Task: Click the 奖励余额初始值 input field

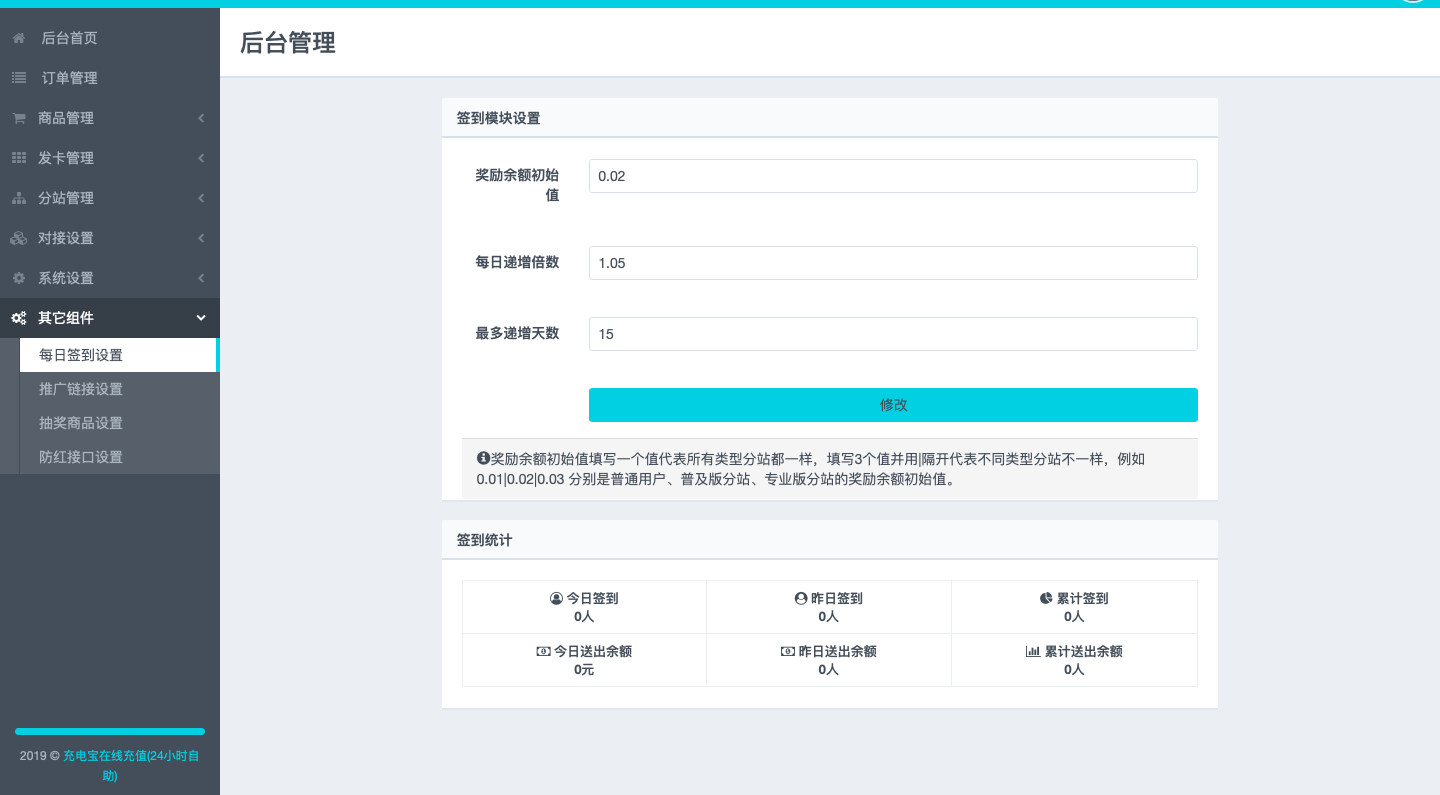Action: pyautogui.click(x=892, y=176)
